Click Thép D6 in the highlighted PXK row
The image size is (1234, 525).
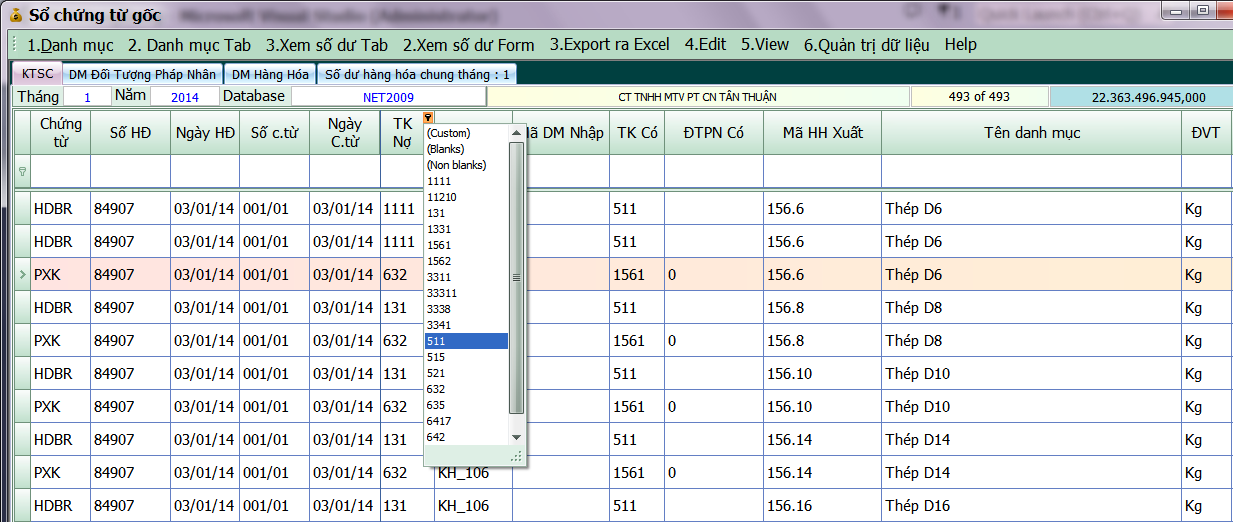point(1031,275)
